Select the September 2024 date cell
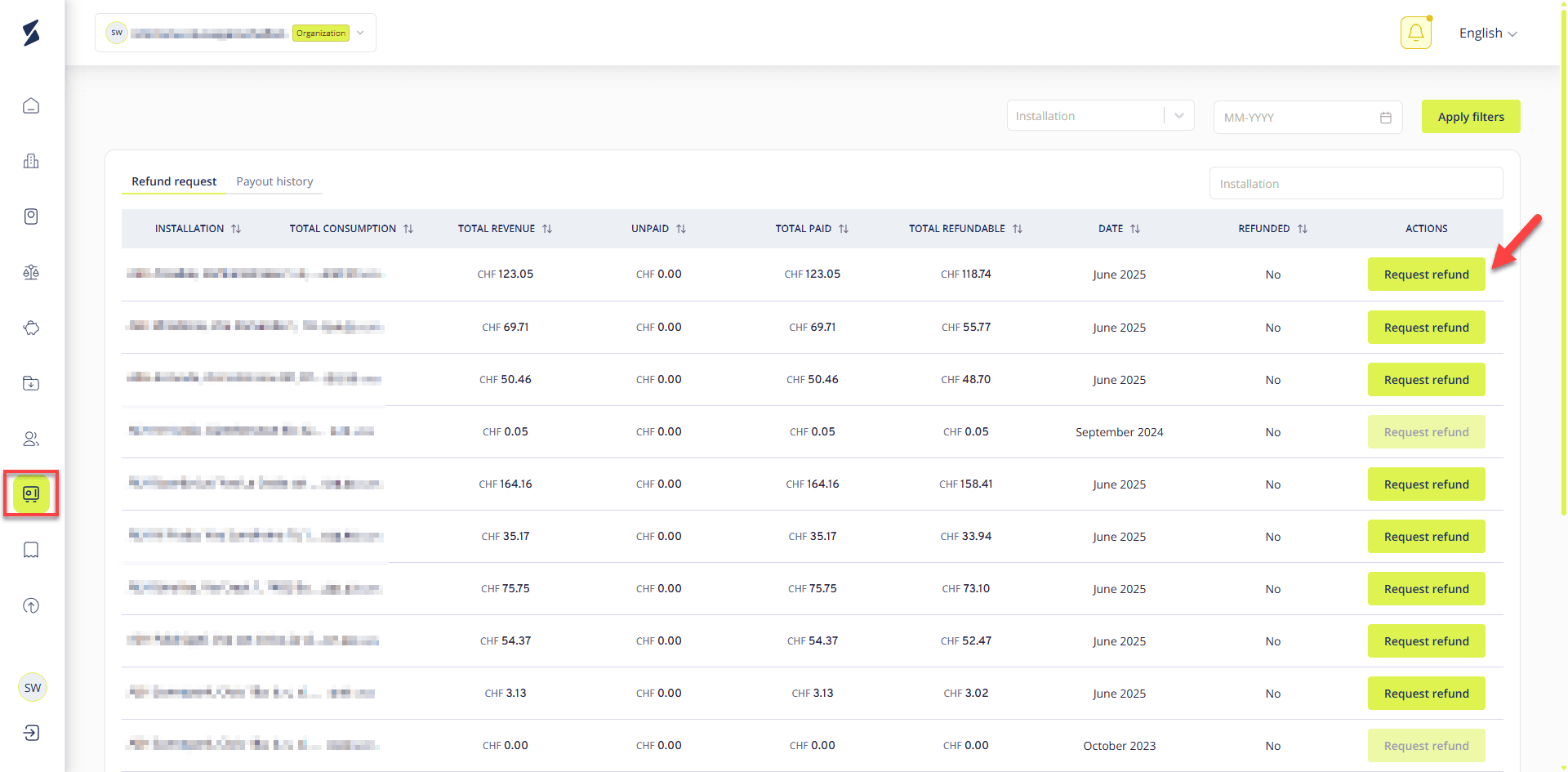Image resolution: width=1568 pixels, height=772 pixels. tap(1119, 432)
